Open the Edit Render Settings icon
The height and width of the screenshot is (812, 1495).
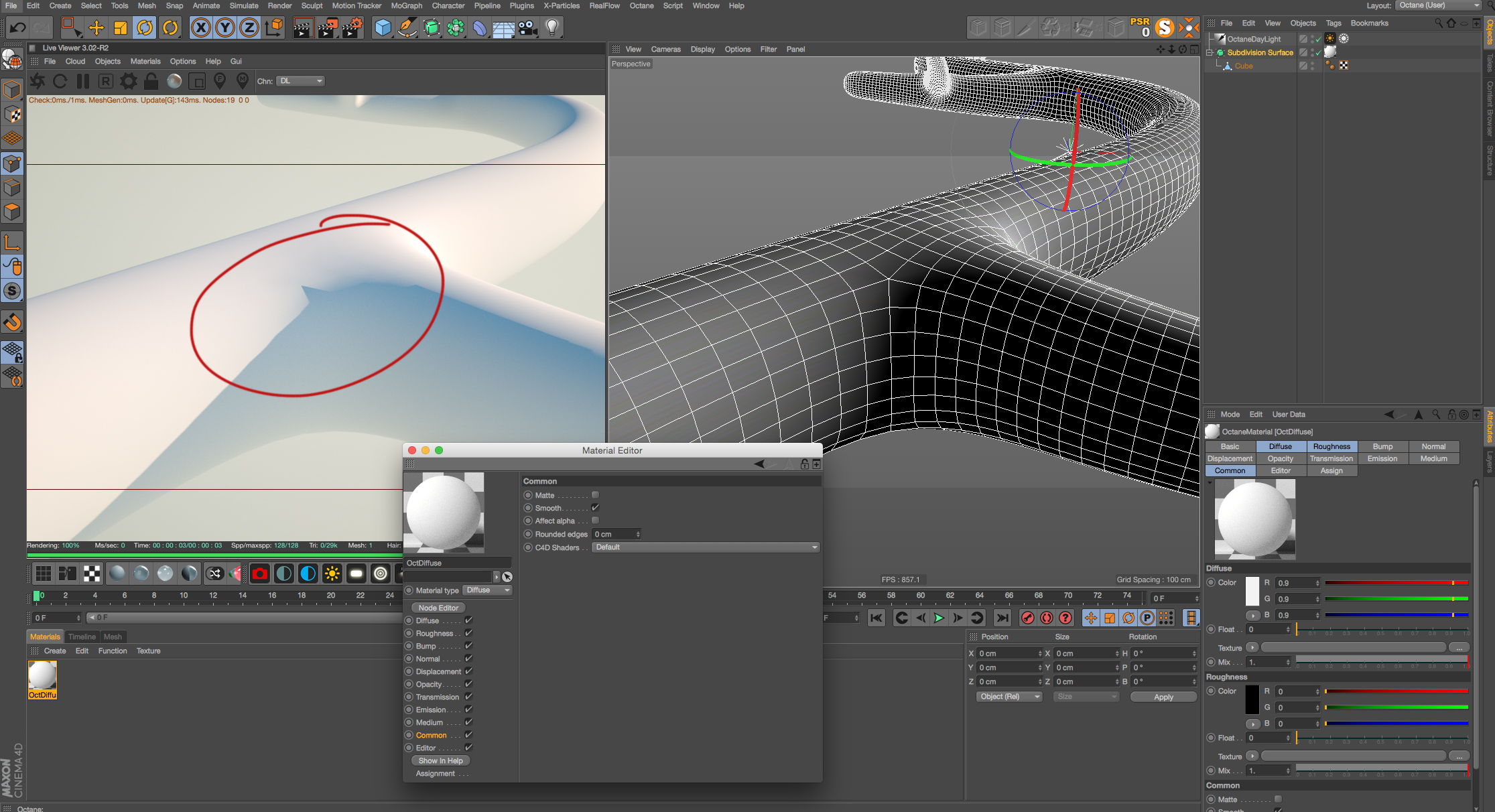[x=352, y=28]
